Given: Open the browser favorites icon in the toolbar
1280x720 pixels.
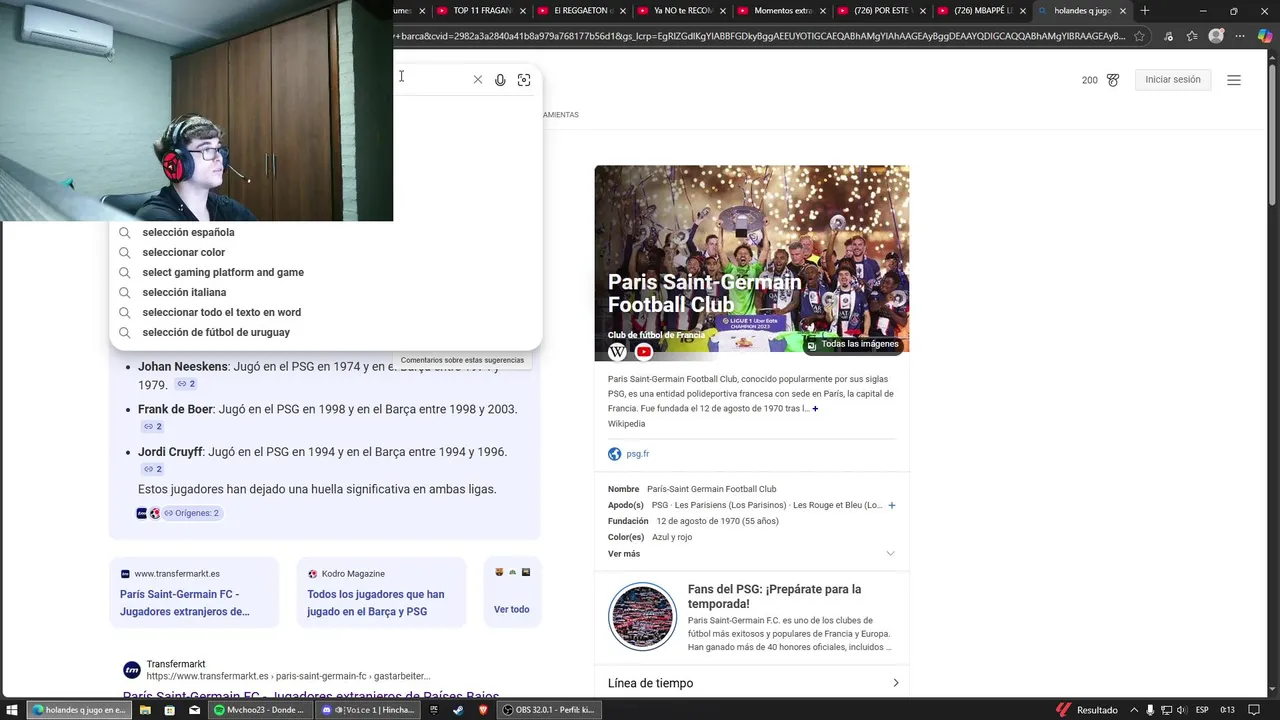Looking at the screenshot, I should pyautogui.click(x=1192, y=36).
